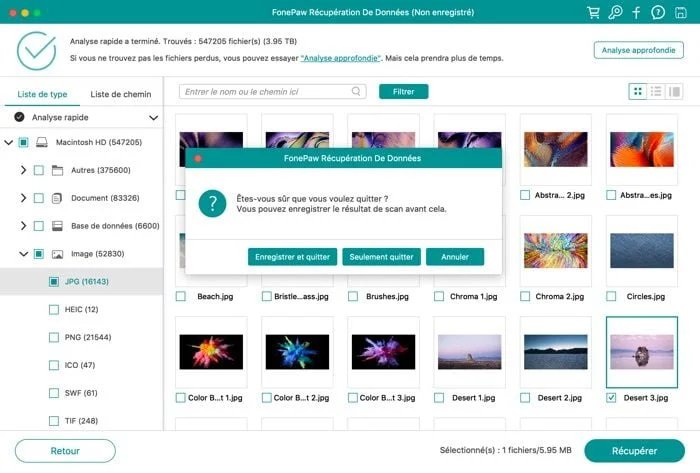Click the key registration icon

point(615,12)
